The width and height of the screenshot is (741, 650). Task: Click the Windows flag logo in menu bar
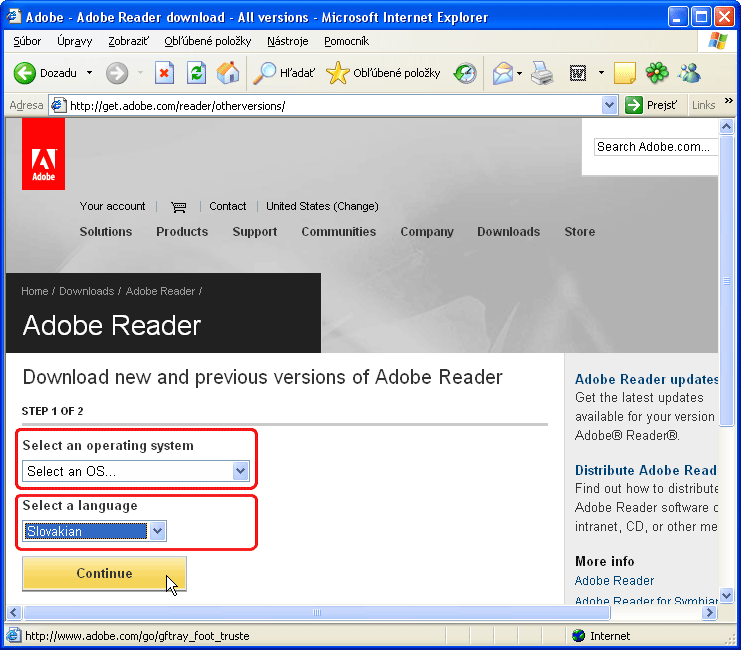coord(717,41)
